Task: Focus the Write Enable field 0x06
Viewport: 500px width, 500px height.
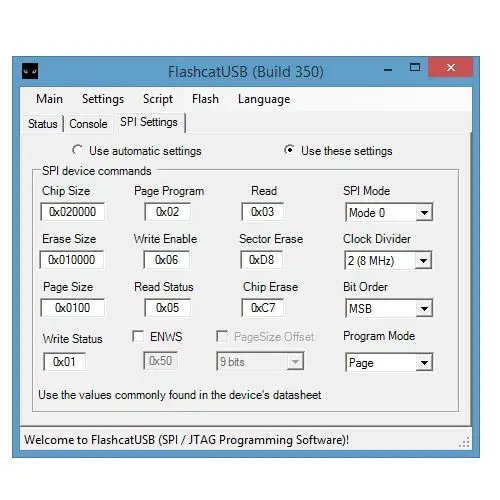Action: [166, 260]
